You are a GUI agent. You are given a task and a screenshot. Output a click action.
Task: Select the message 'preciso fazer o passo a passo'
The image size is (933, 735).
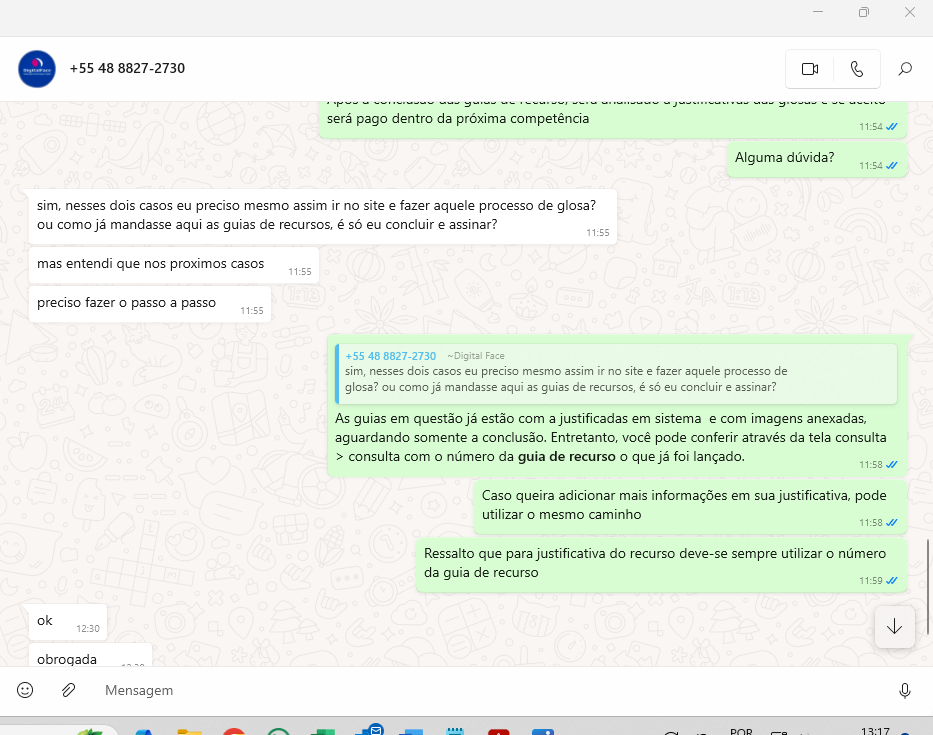pos(150,304)
